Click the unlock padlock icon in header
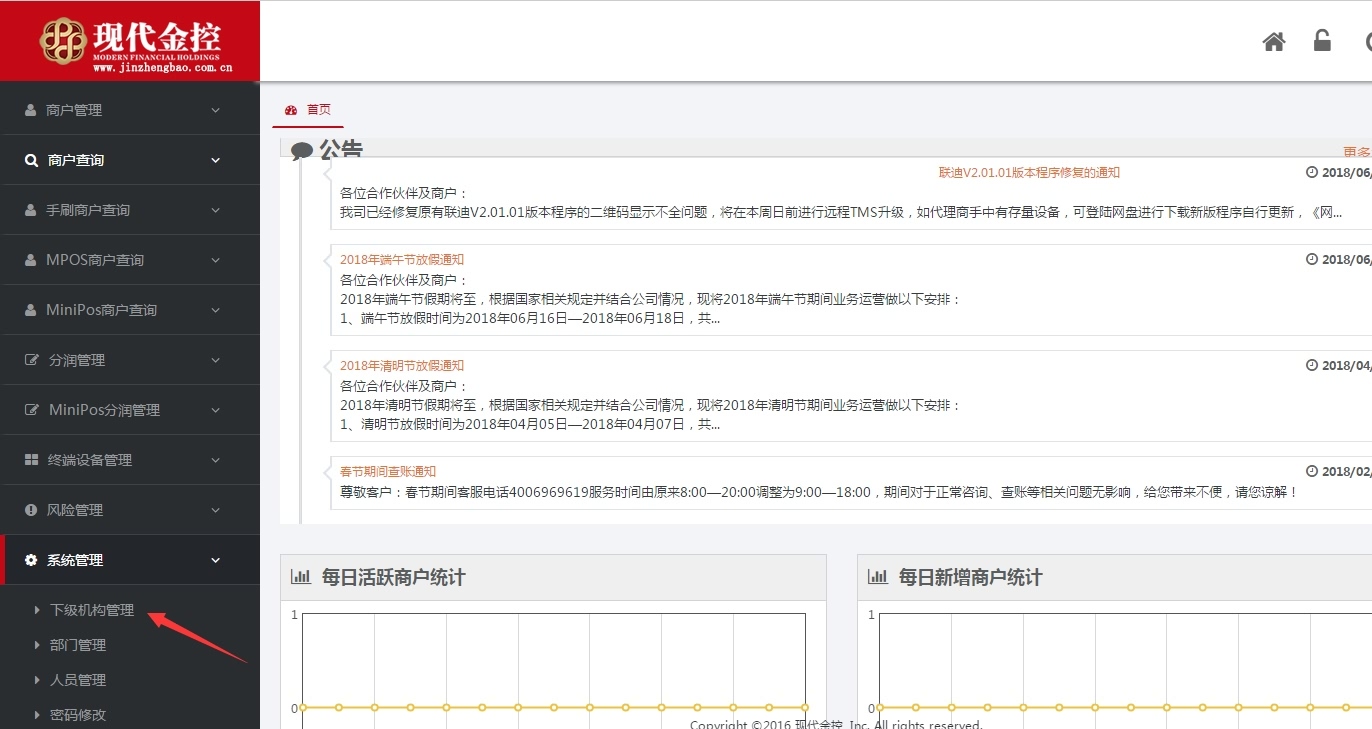The height and width of the screenshot is (729, 1372). tap(1322, 40)
